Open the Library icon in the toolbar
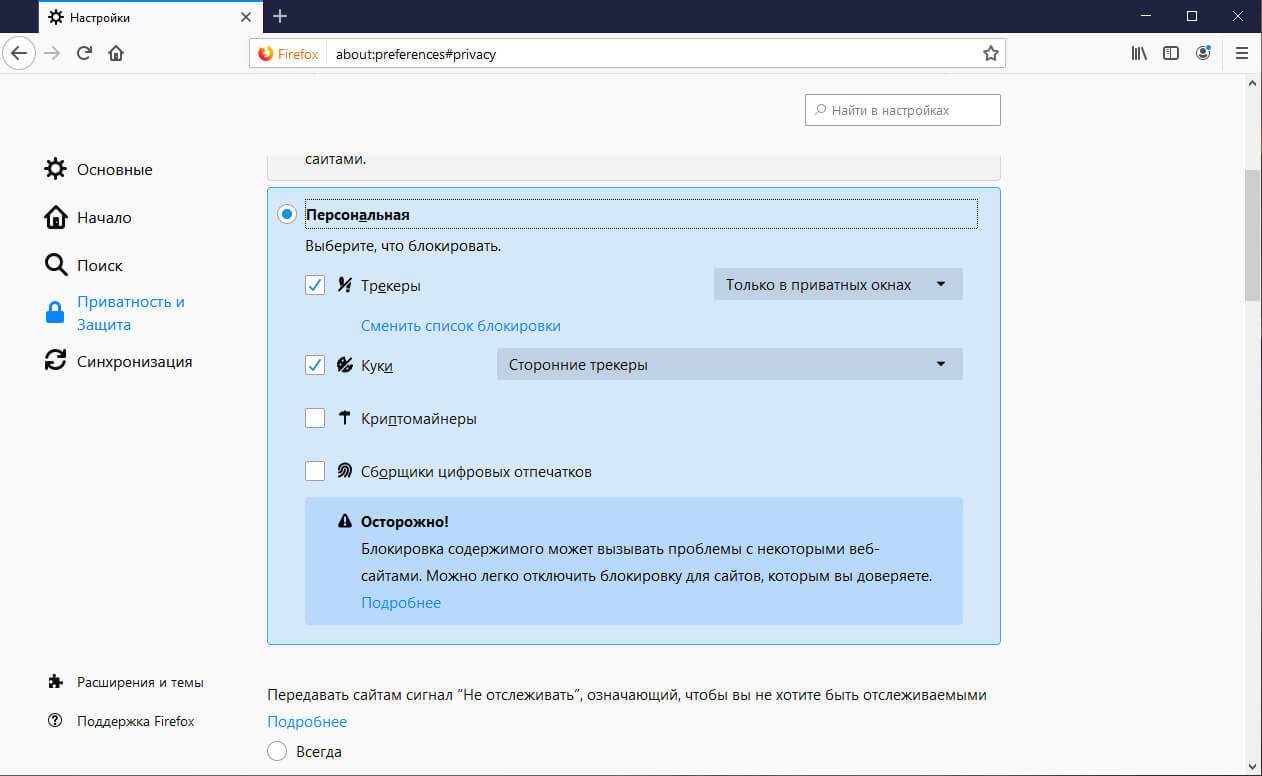Viewport: 1262px width, 776px height. click(1139, 54)
